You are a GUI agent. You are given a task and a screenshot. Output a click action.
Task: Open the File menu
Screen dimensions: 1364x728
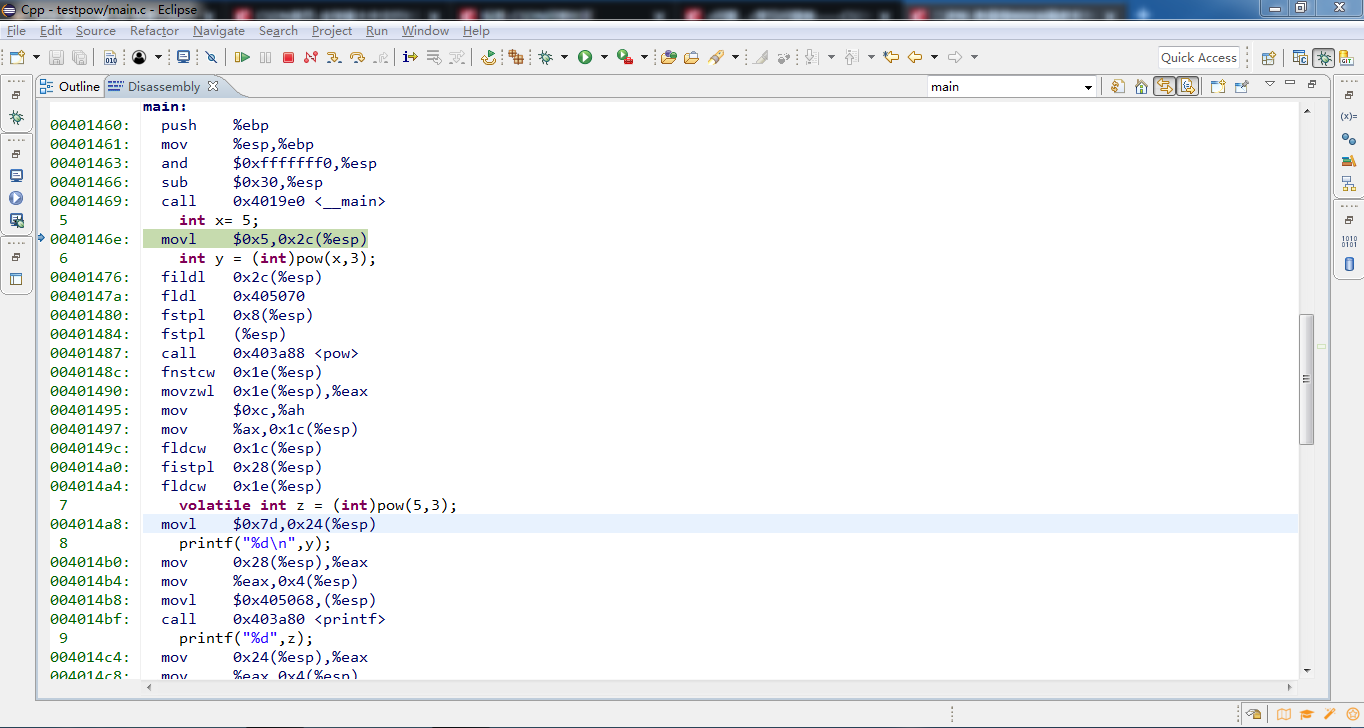16,31
